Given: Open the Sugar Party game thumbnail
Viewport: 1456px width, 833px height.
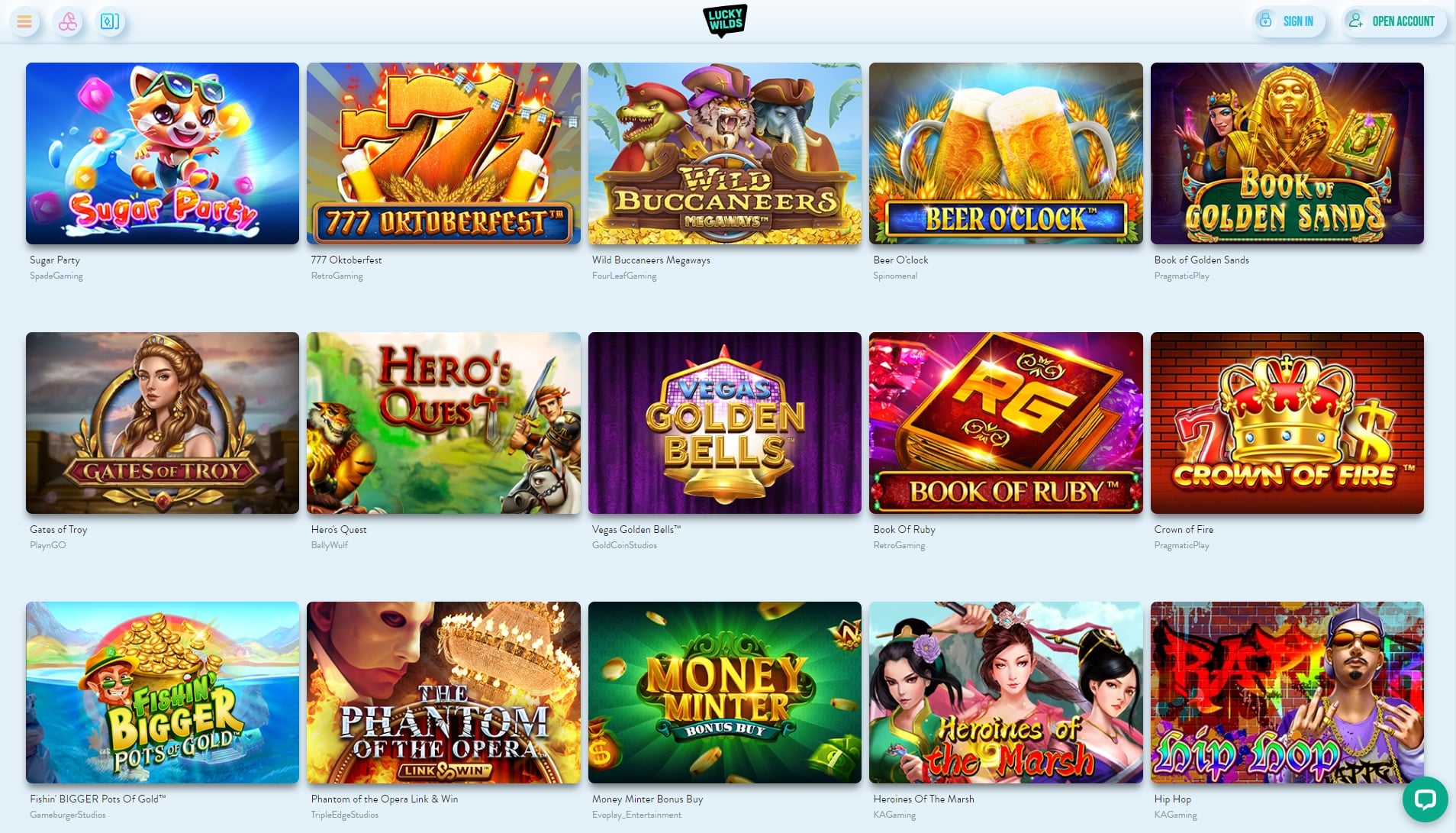Looking at the screenshot, I should pos(163,153).
